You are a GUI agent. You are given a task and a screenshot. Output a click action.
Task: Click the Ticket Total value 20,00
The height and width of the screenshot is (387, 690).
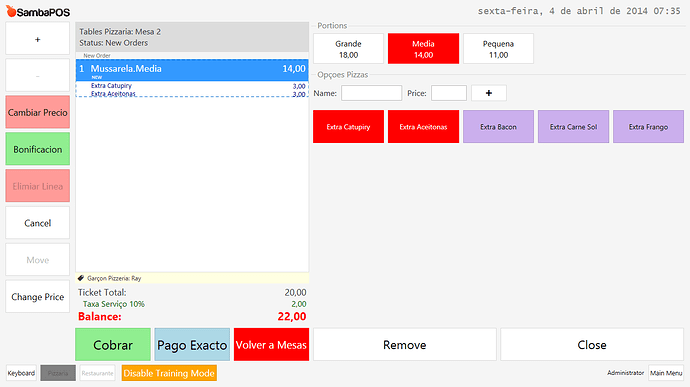coord(295,292)
